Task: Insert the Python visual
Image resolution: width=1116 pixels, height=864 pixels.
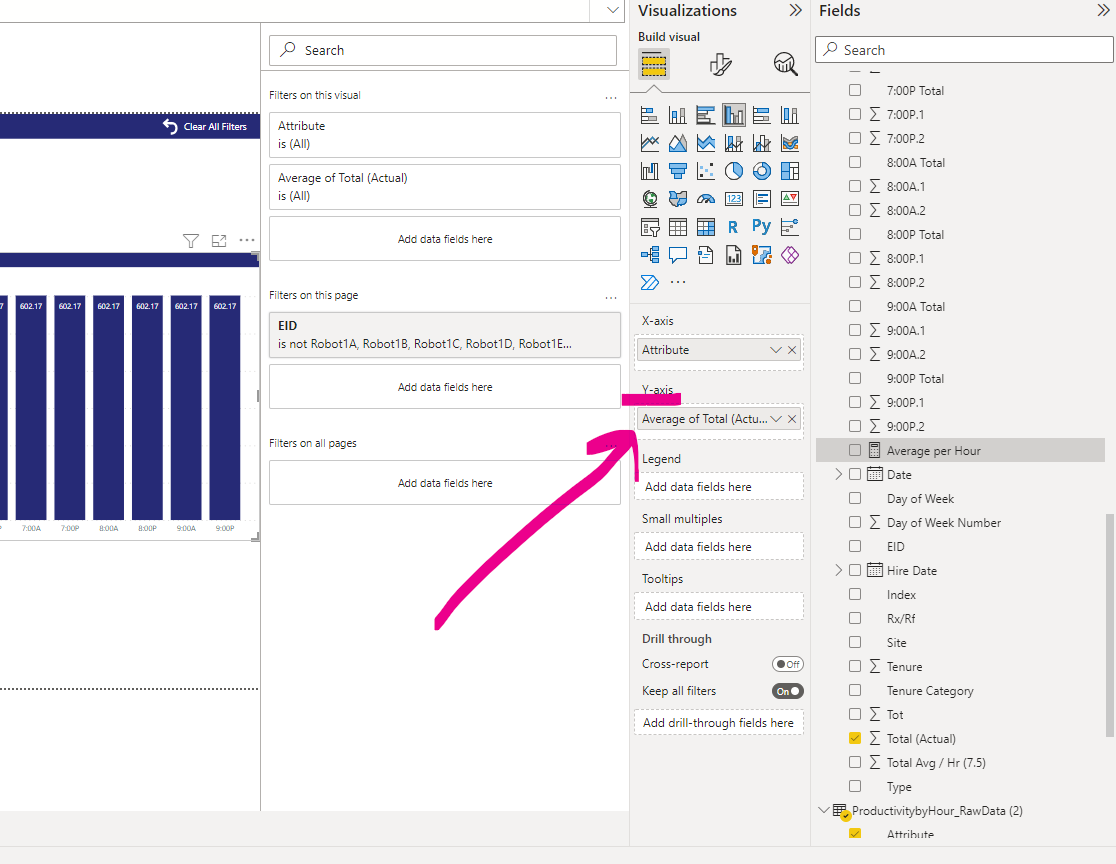Action: 762,226
